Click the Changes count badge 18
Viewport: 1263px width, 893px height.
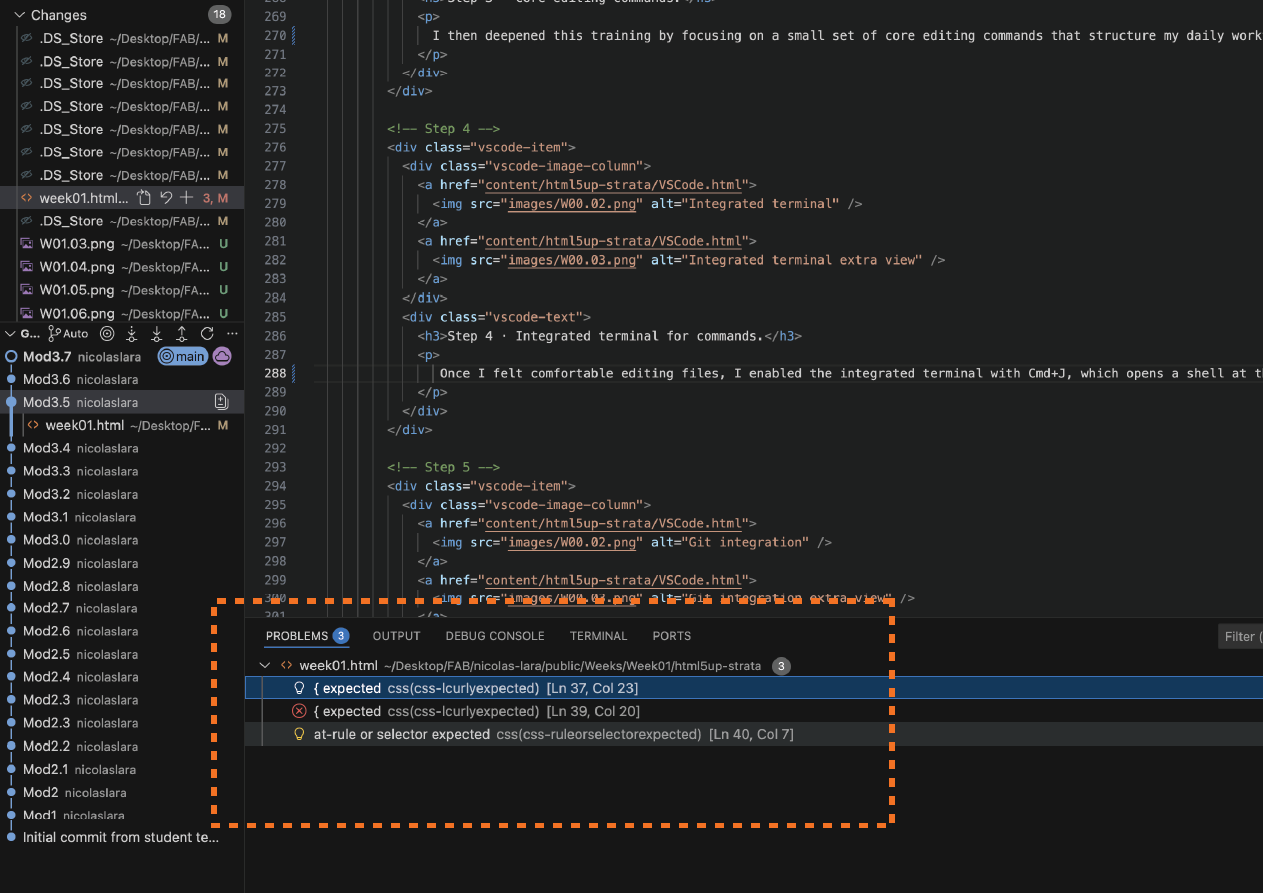tap(219, 15)
